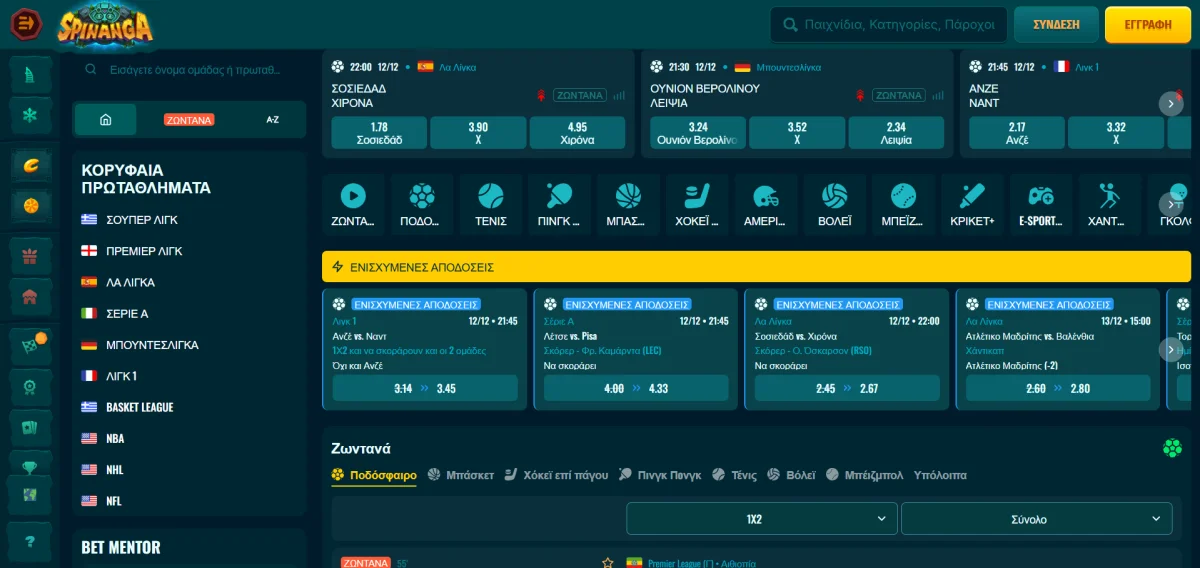This screenshot has width=1200, height=568.
Task: Open the help question mark icon in the sidebar
Action: pos(29,542)
